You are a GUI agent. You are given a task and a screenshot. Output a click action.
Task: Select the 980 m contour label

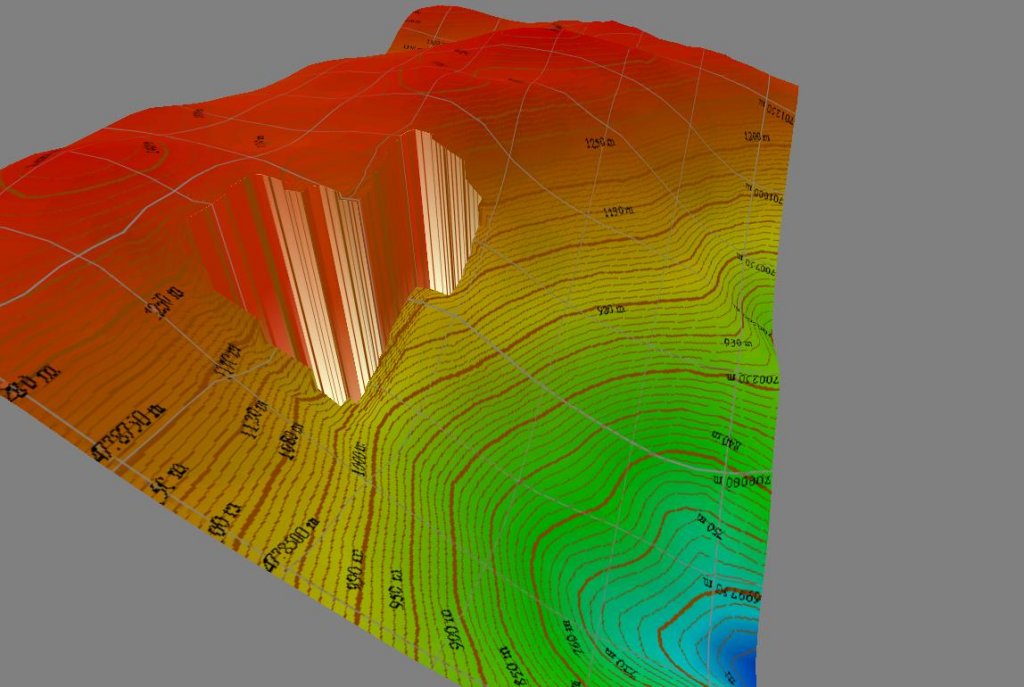click(x=611, y=309)
